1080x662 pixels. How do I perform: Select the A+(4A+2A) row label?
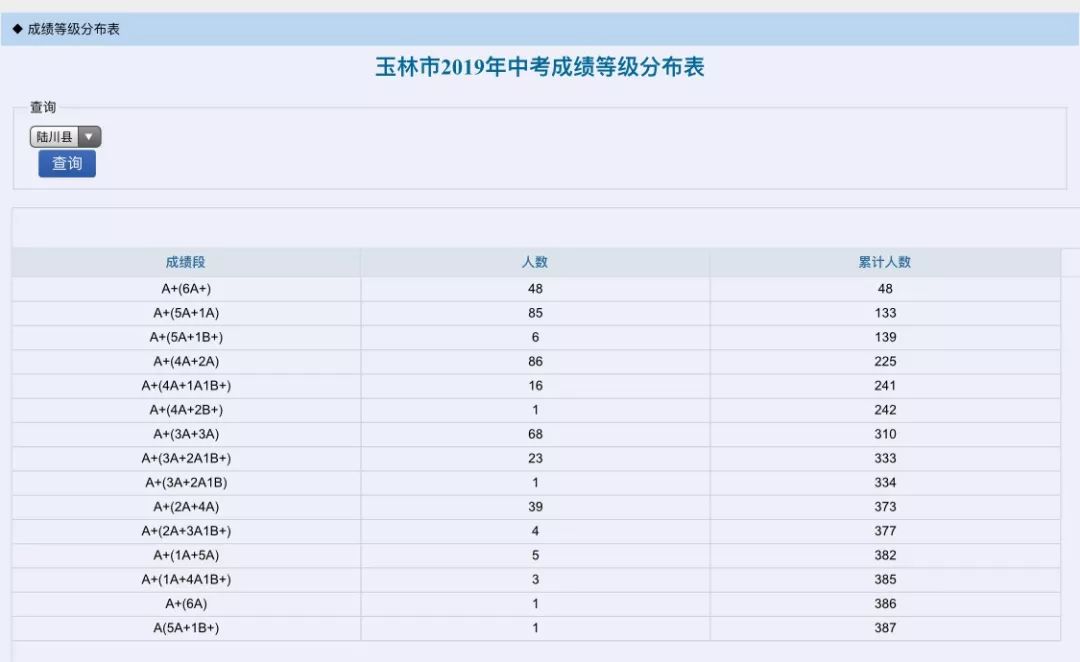(186, 361)
